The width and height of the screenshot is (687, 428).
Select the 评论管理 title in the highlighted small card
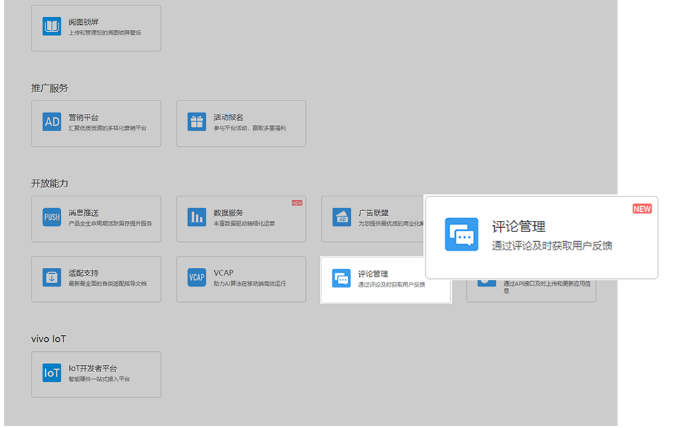pyautogui.click(x=373, y=274)
